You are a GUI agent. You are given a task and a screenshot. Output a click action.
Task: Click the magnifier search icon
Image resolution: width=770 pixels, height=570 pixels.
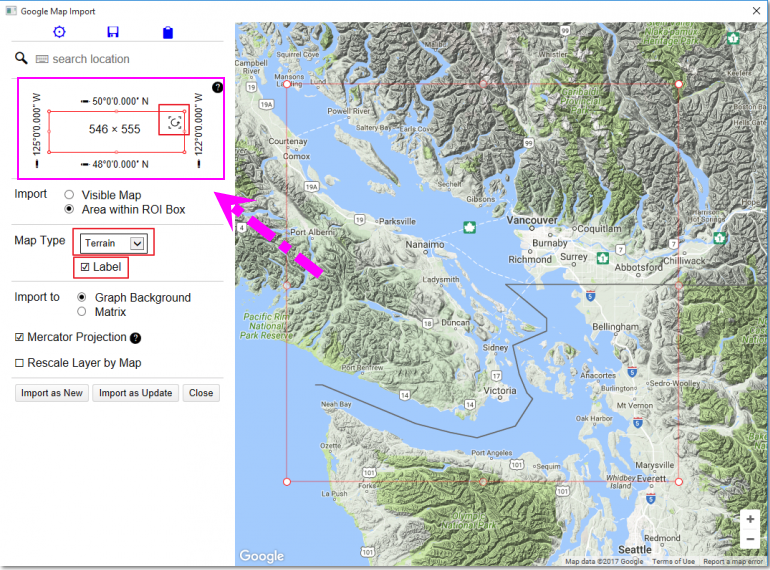coord(21,59)
